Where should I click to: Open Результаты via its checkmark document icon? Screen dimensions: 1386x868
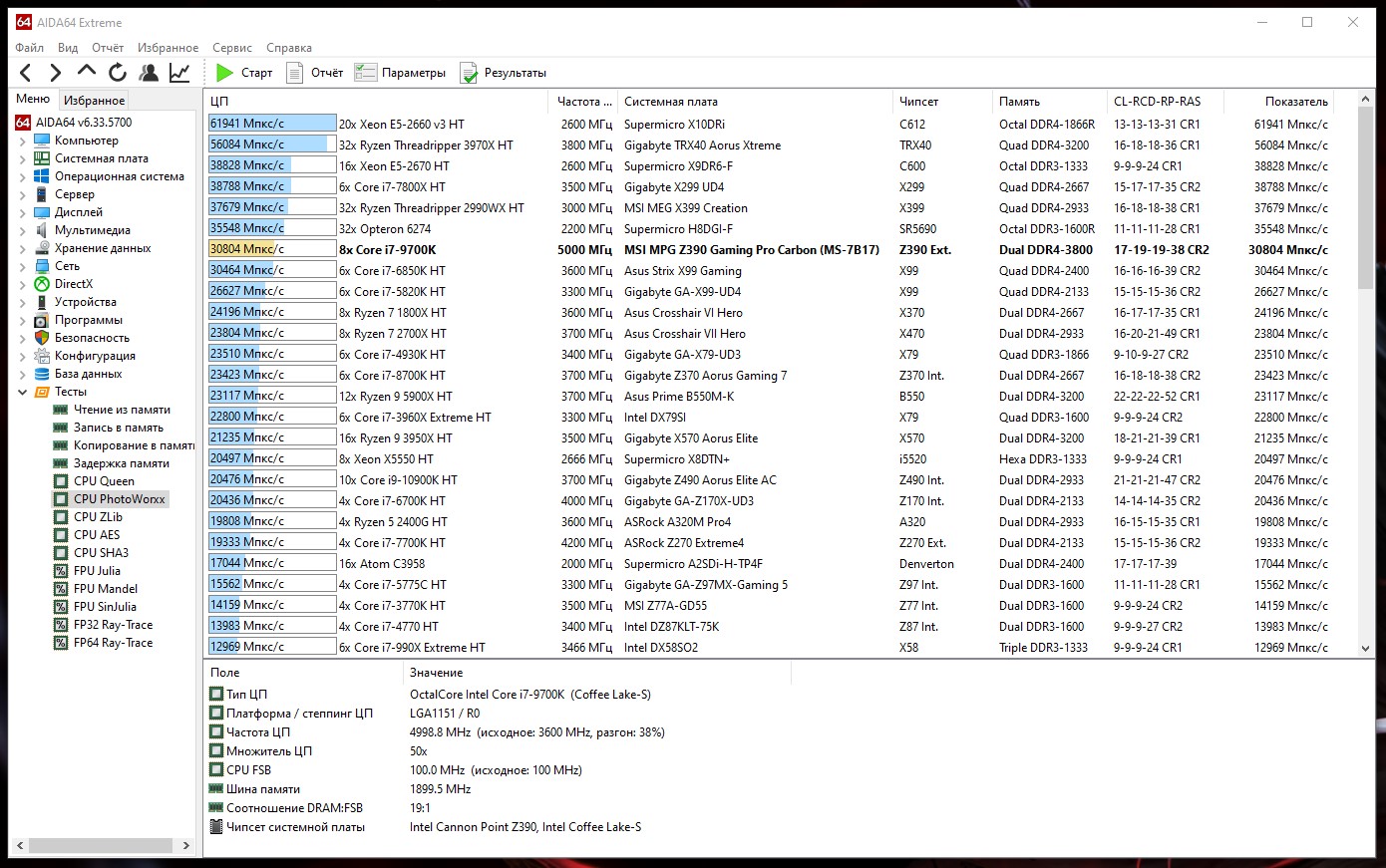click(x=469, y=73)
